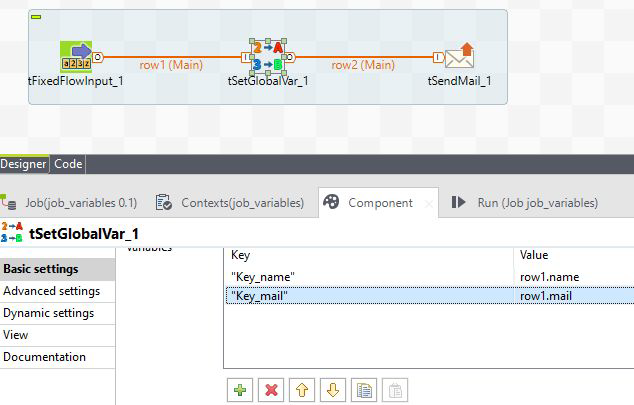The image size is (634, 405).
Task: Select the Documentation entry
Action: click(57, 357)
